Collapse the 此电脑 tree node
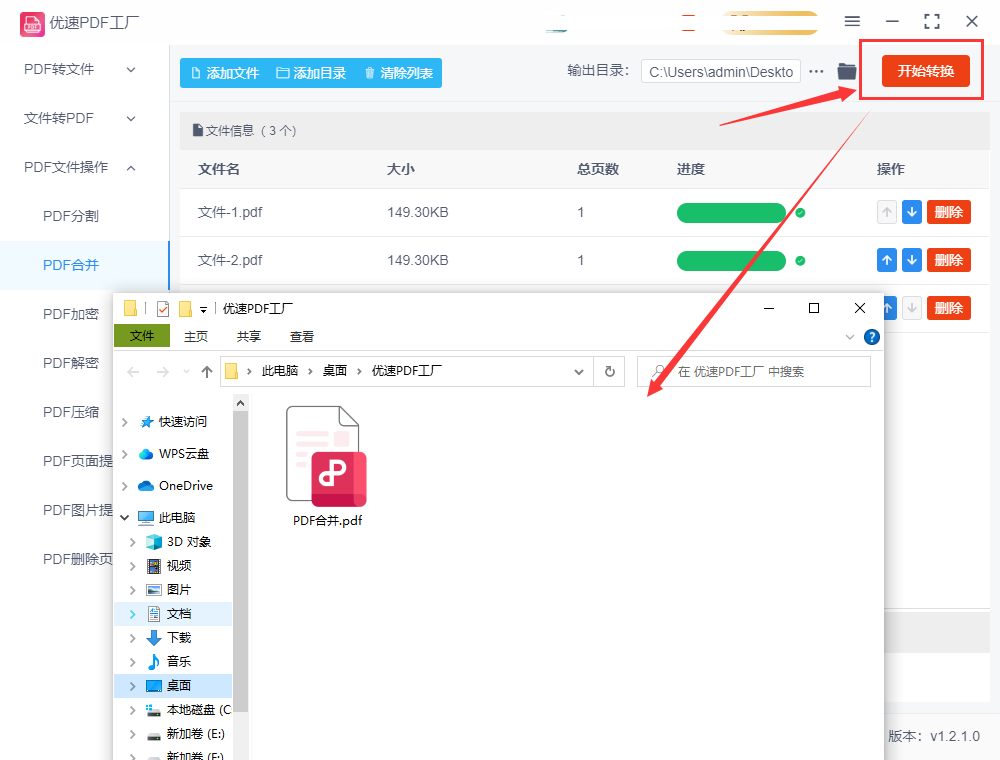Screen dimensions: 1000x760 pos(125,517)
